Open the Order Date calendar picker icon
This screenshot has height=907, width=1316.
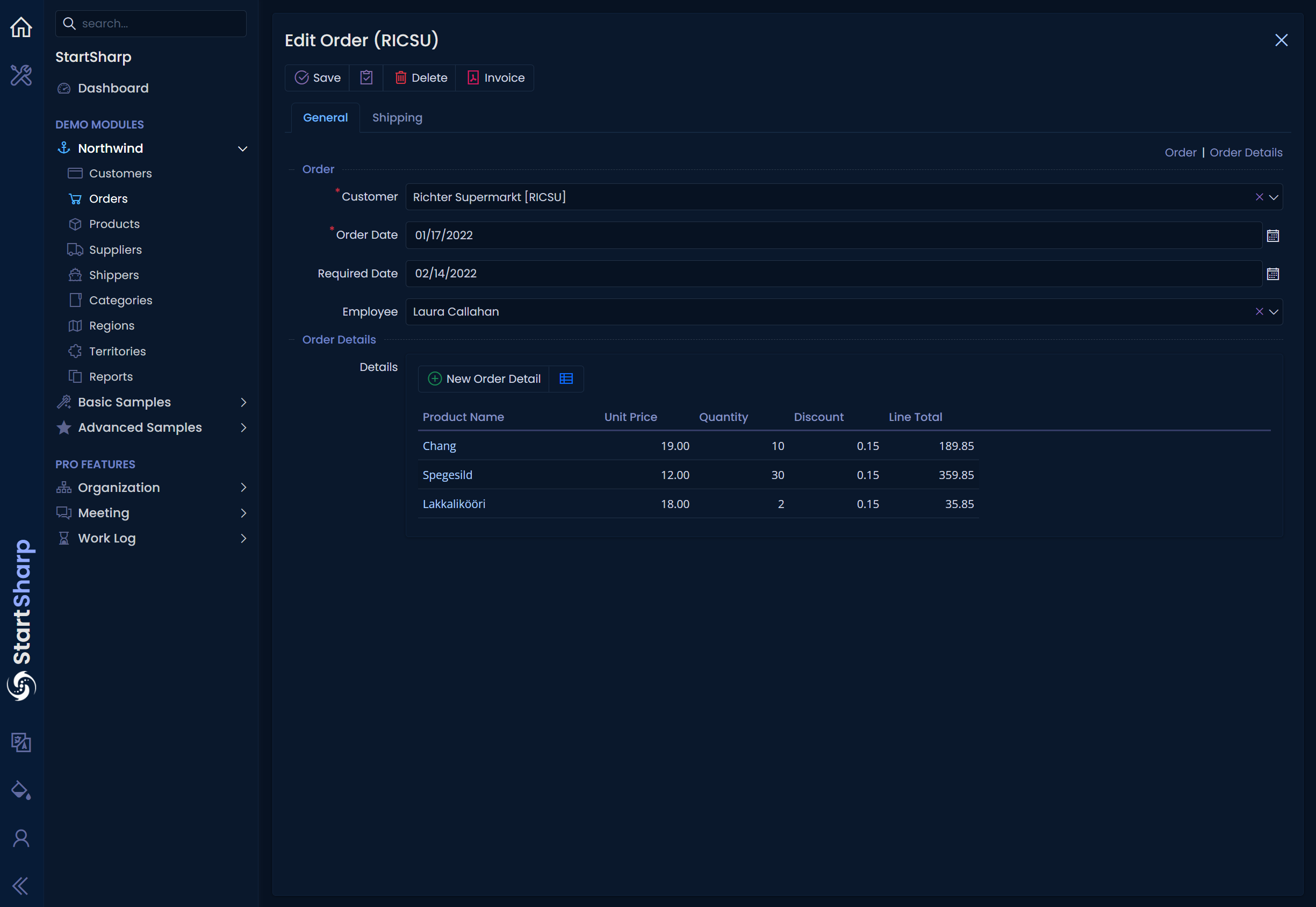[x=1274, y=235]
